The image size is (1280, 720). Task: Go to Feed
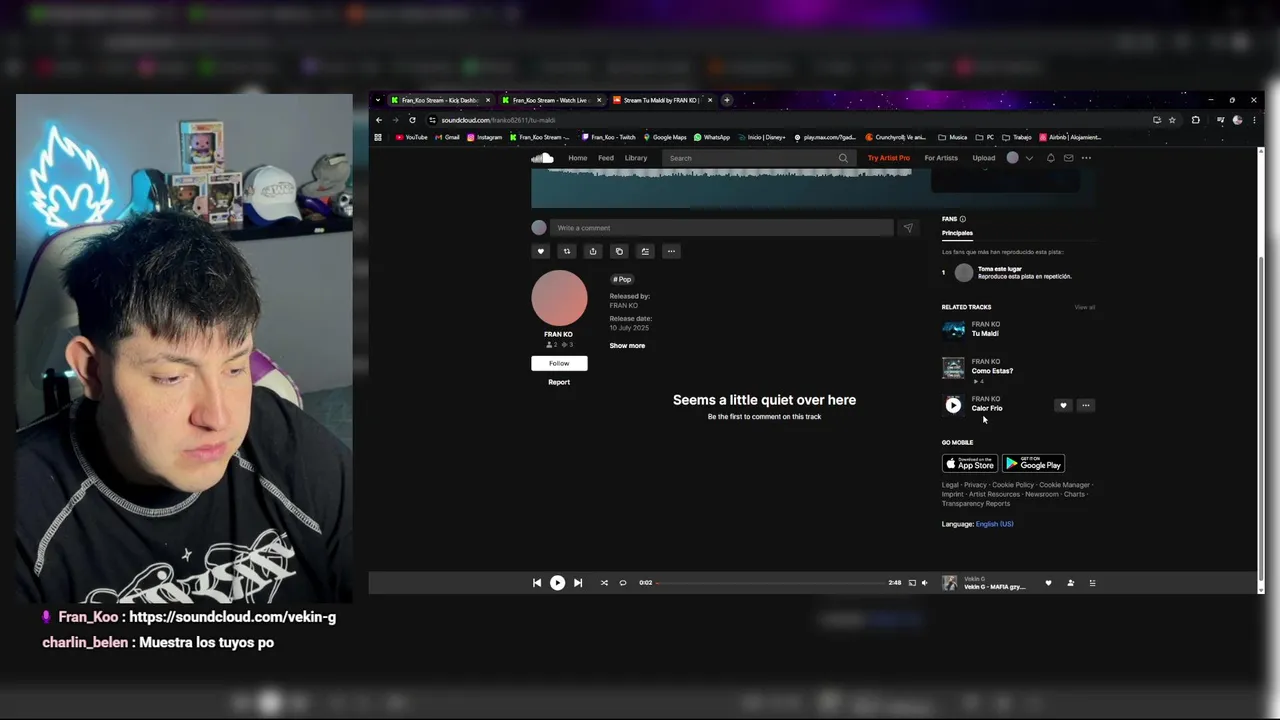[606, 158]
